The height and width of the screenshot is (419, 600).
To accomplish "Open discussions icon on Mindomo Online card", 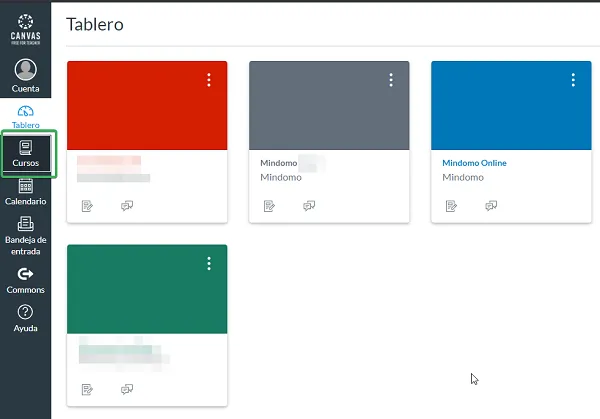I will 491,206.
